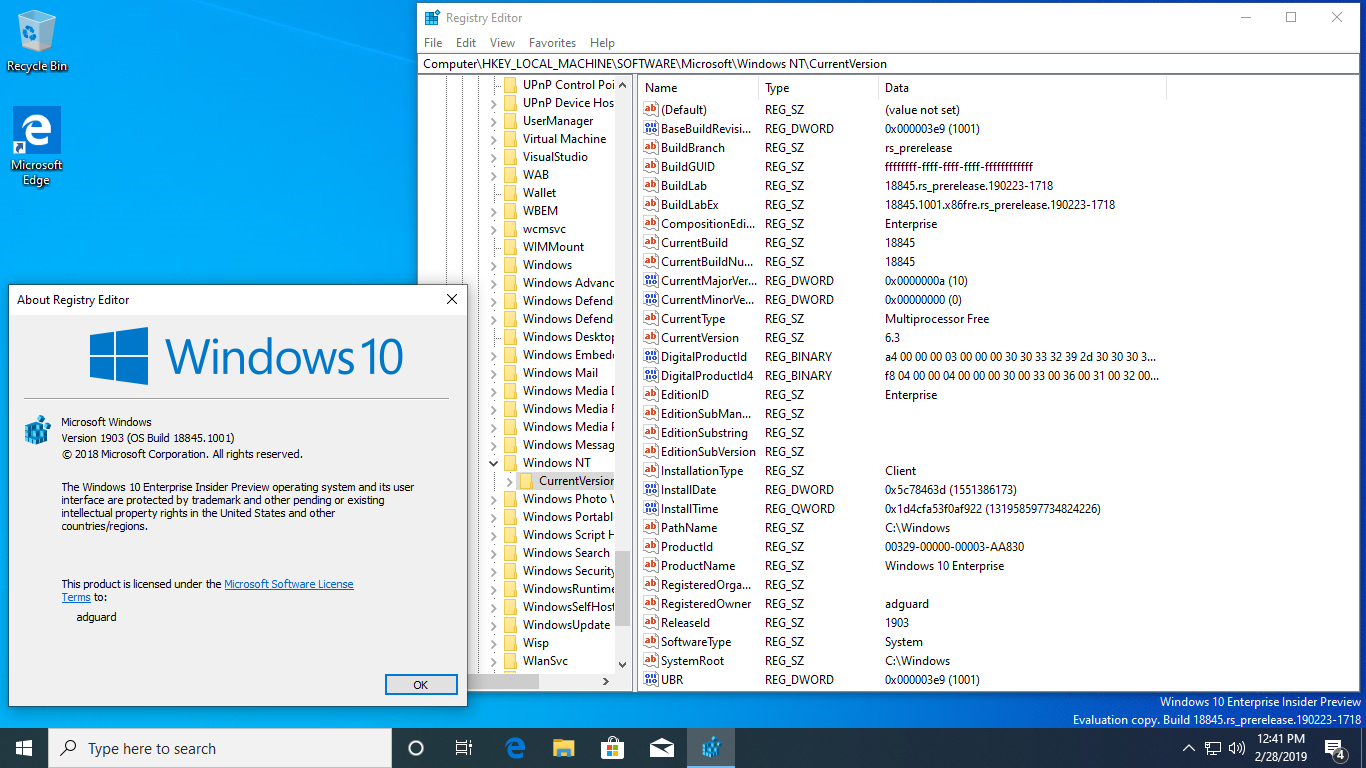Select the ProductName value row
Image resolution: width=1366 pixels, height=768 pixels.
click(x=900, y=566)
